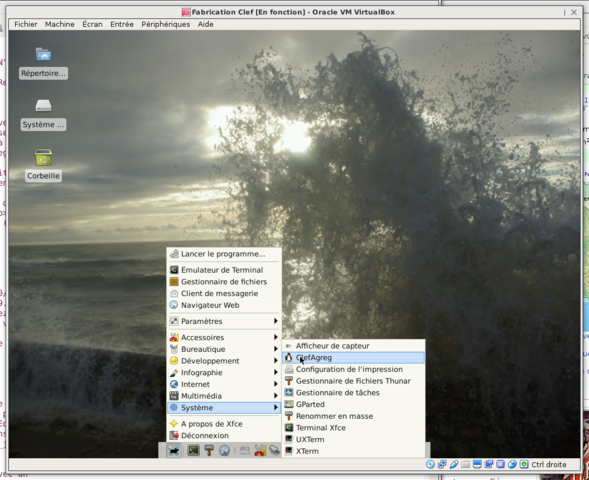Select Renommer en masse entry
This screenshot has height=480, width=589.
tap(353, 416)
